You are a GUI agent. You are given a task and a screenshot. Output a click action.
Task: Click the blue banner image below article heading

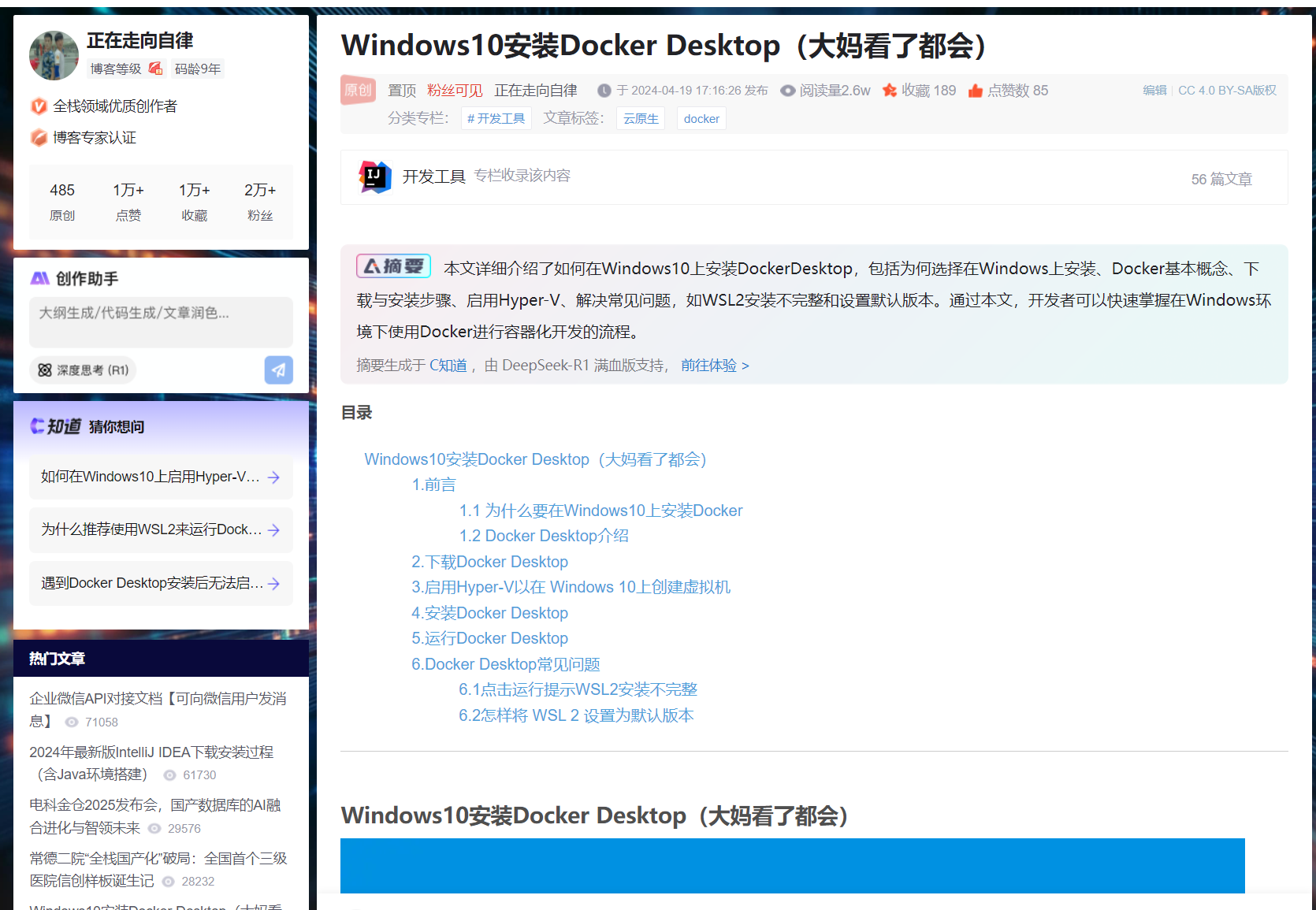tap(793, 866)
